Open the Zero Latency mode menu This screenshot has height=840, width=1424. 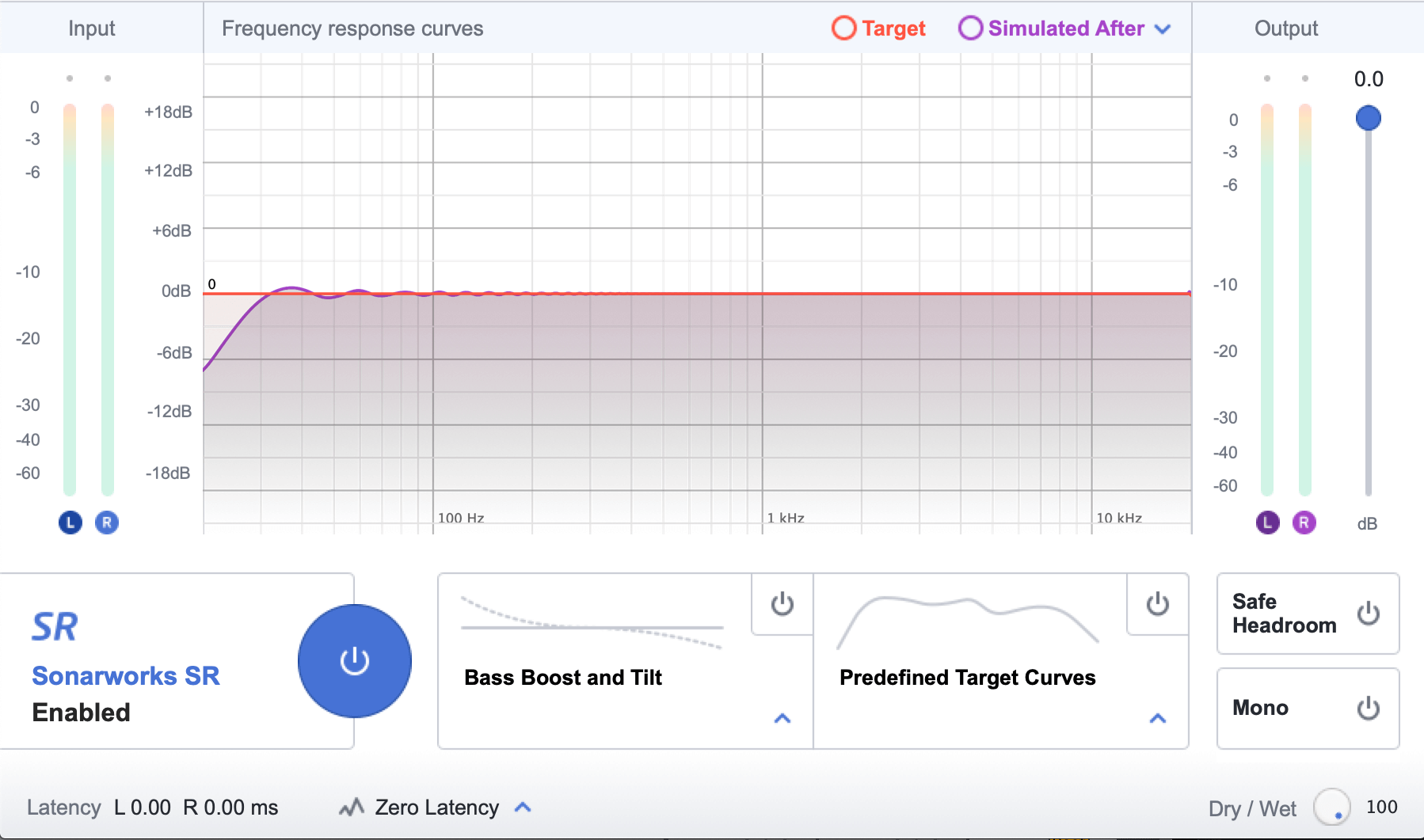(x=523, y=808)
